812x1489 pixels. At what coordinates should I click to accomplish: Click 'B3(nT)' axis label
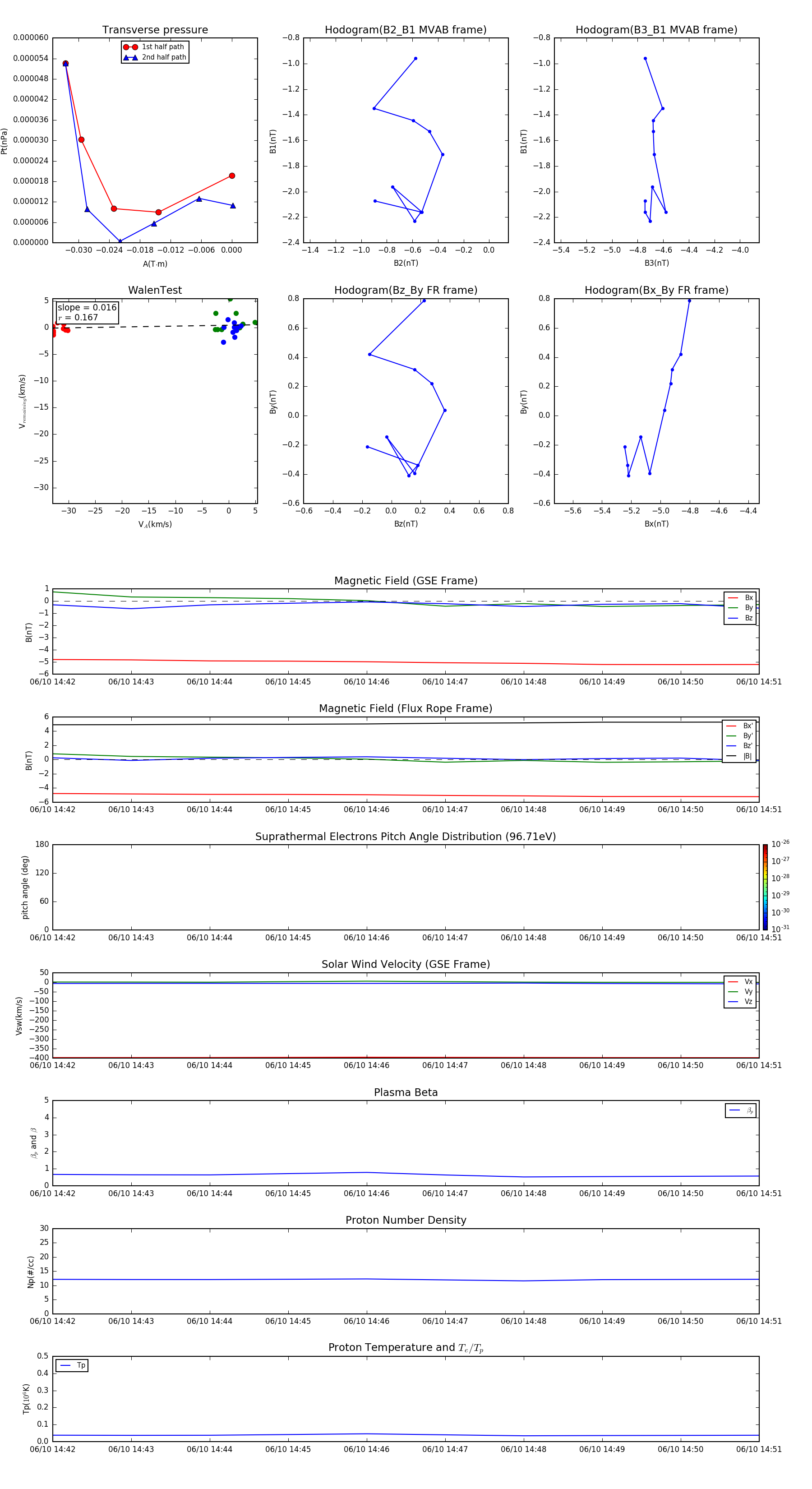[656, 263]
